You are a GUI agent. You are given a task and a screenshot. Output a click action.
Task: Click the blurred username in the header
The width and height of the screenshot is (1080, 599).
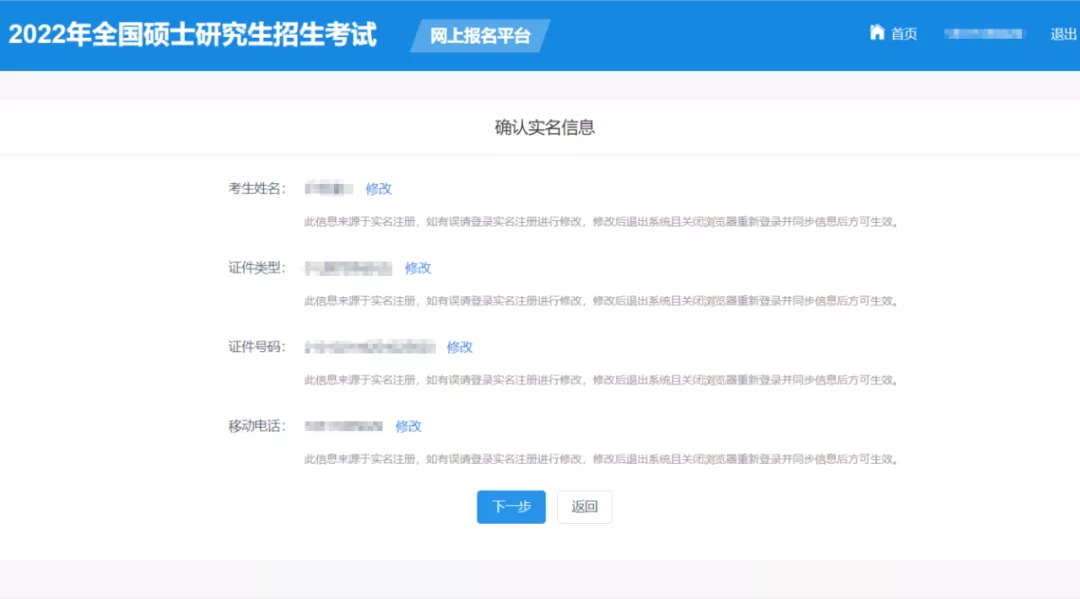(x=982, y=33)
